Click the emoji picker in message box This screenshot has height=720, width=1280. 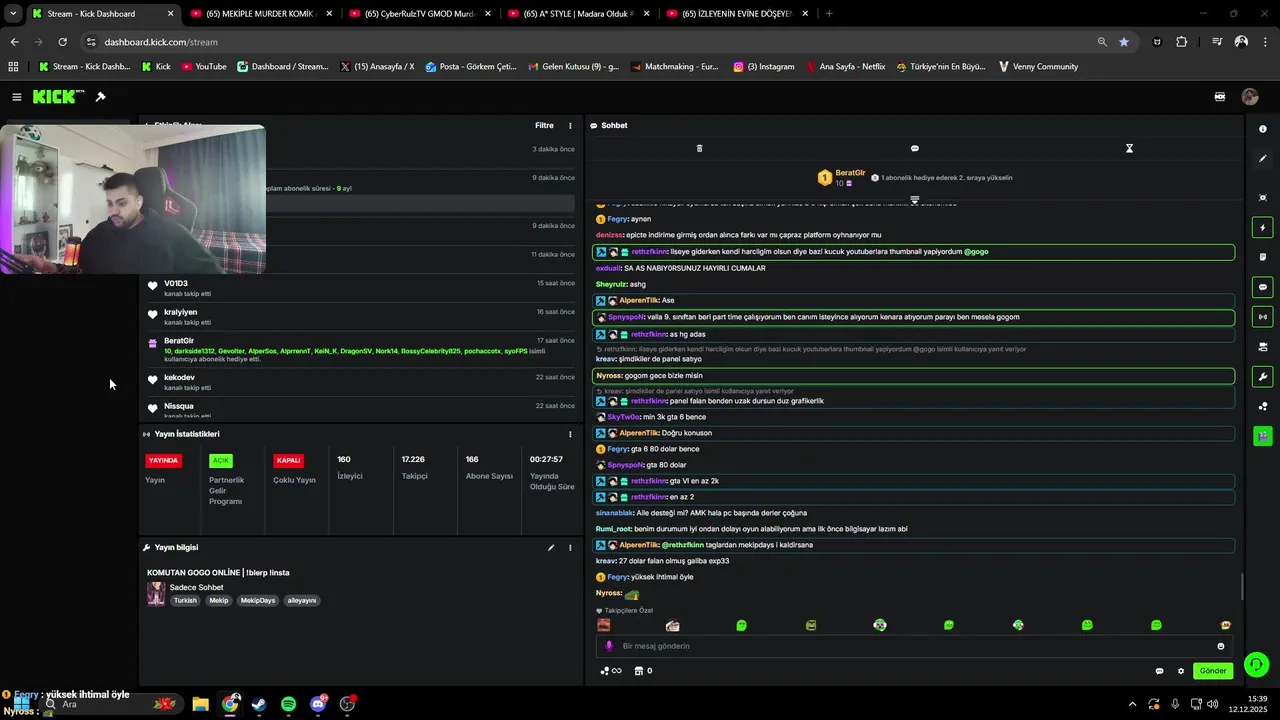click(x=1220, y=646)
